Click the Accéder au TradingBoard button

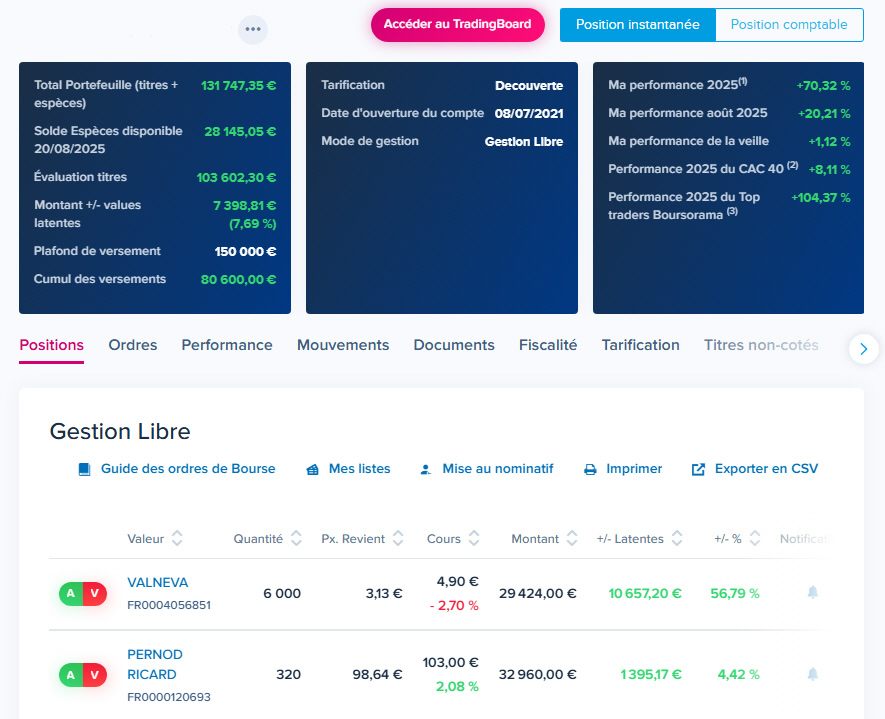click(457, 25)
